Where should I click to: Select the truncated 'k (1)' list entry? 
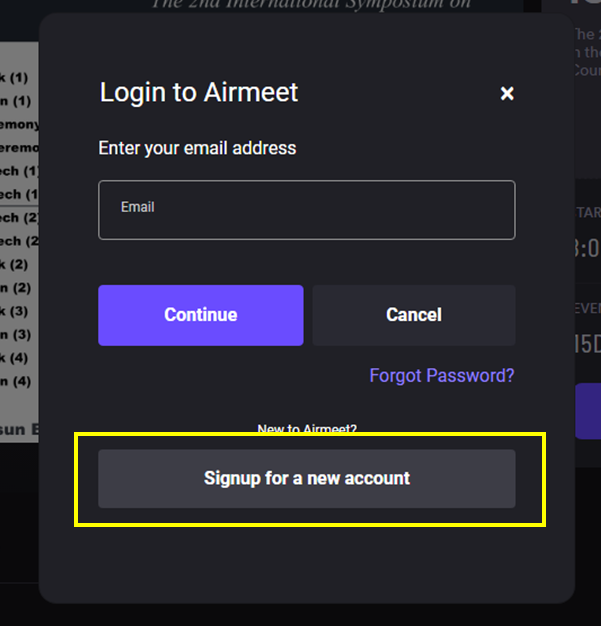pyautogui.click(x=14, y=77)
